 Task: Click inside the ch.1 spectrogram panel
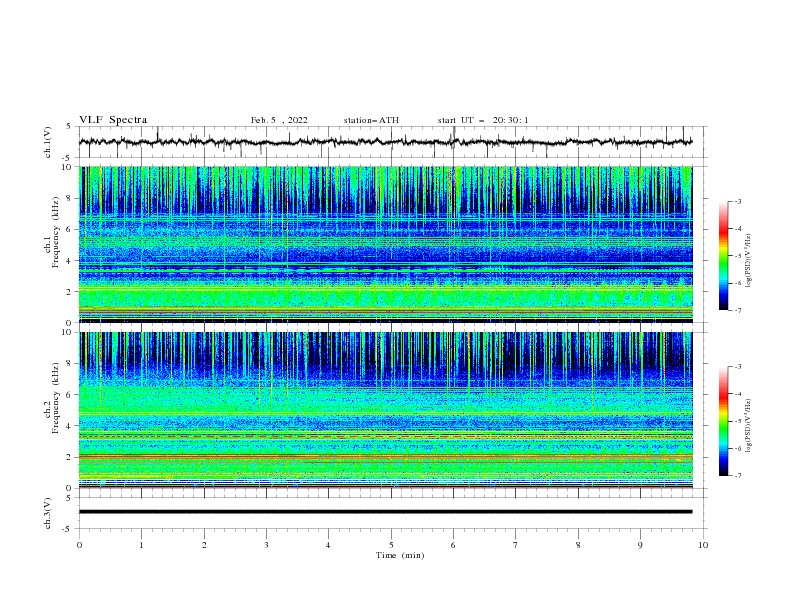[385, 244]
